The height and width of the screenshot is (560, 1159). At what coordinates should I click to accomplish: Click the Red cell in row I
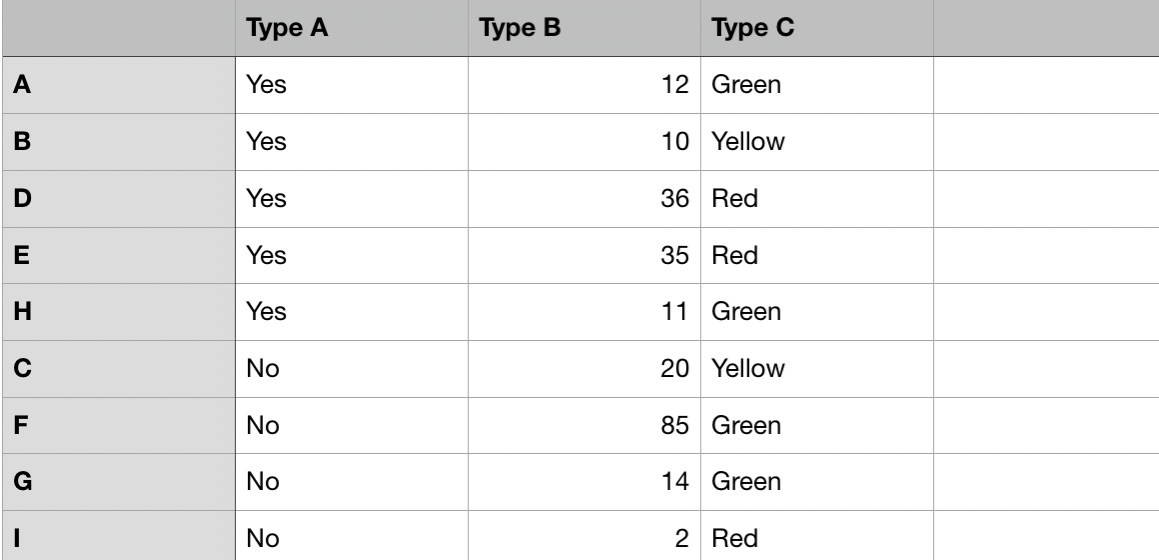coord(816,540)
